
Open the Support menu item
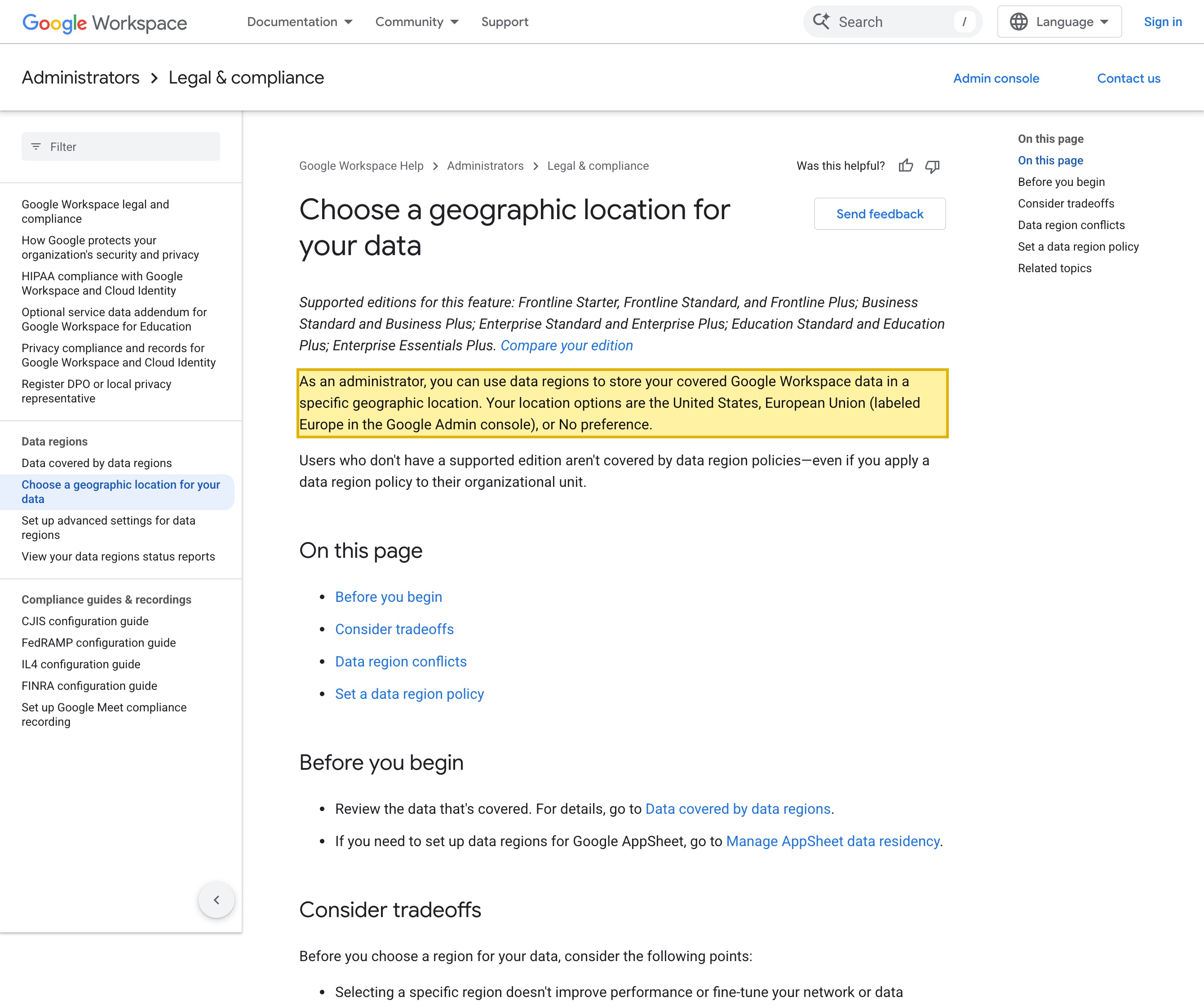pyautogui.click(x=505, y=22)
